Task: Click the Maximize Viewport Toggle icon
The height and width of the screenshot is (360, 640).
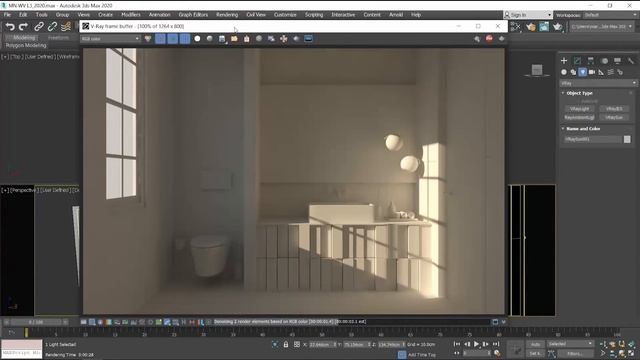Action: click(631, 353)
